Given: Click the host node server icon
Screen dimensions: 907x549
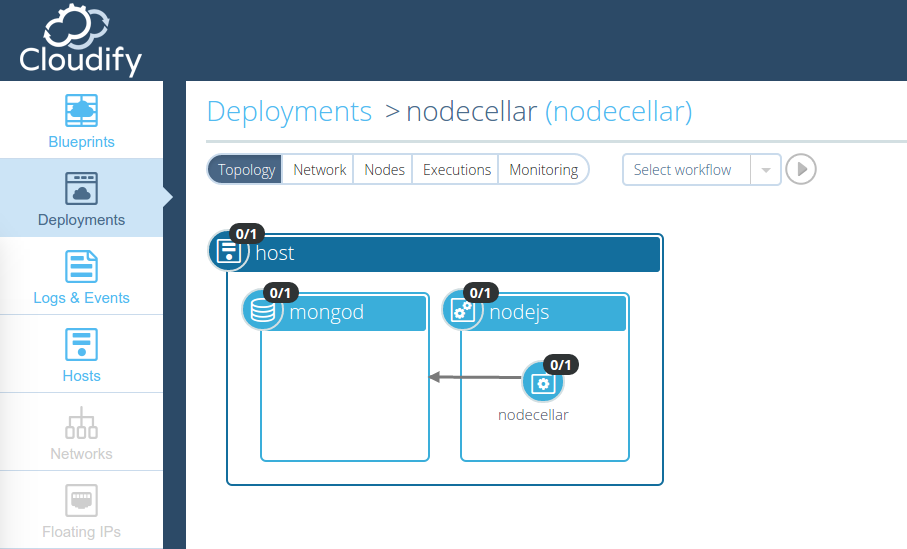Looking at the screenshot, I should coord(228,252).
